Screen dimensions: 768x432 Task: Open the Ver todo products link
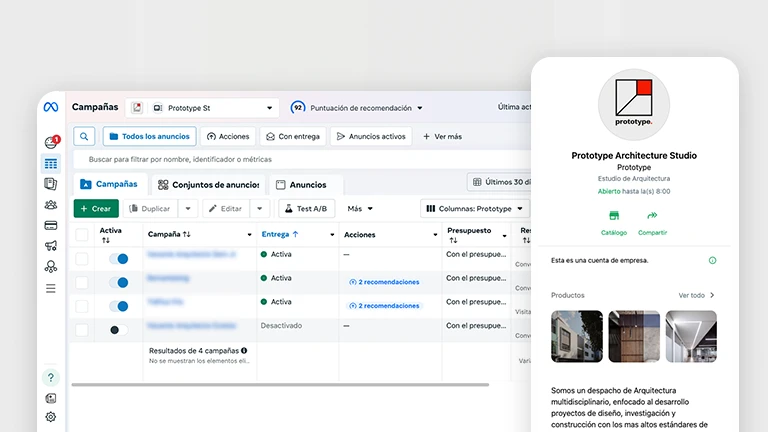697,295
